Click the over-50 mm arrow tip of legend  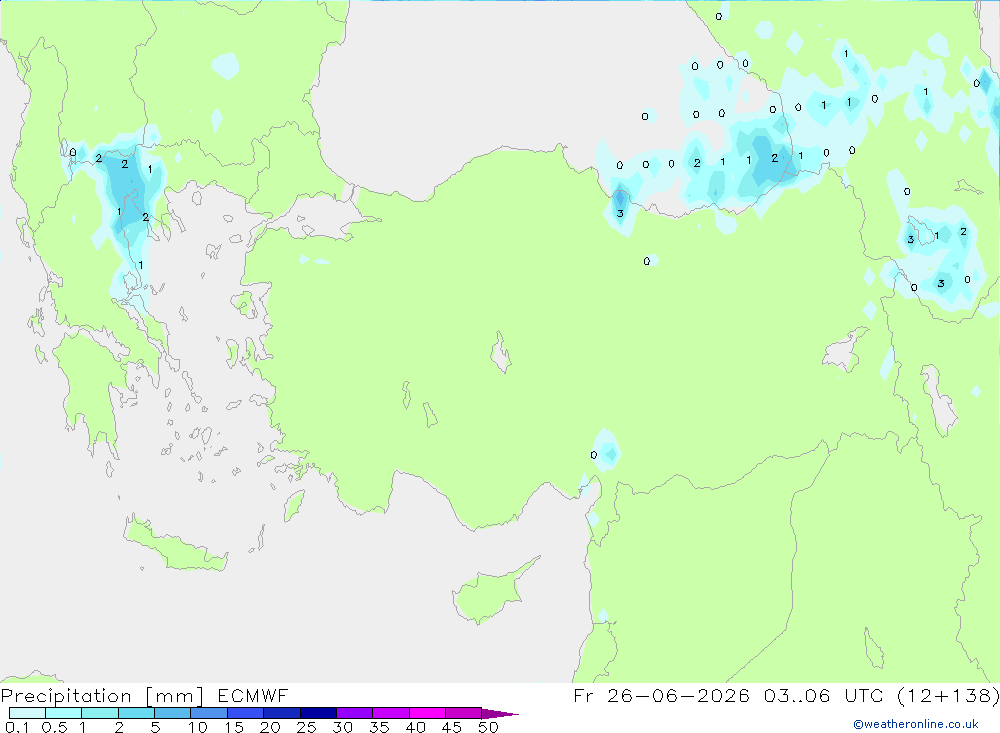pos(500,714)
